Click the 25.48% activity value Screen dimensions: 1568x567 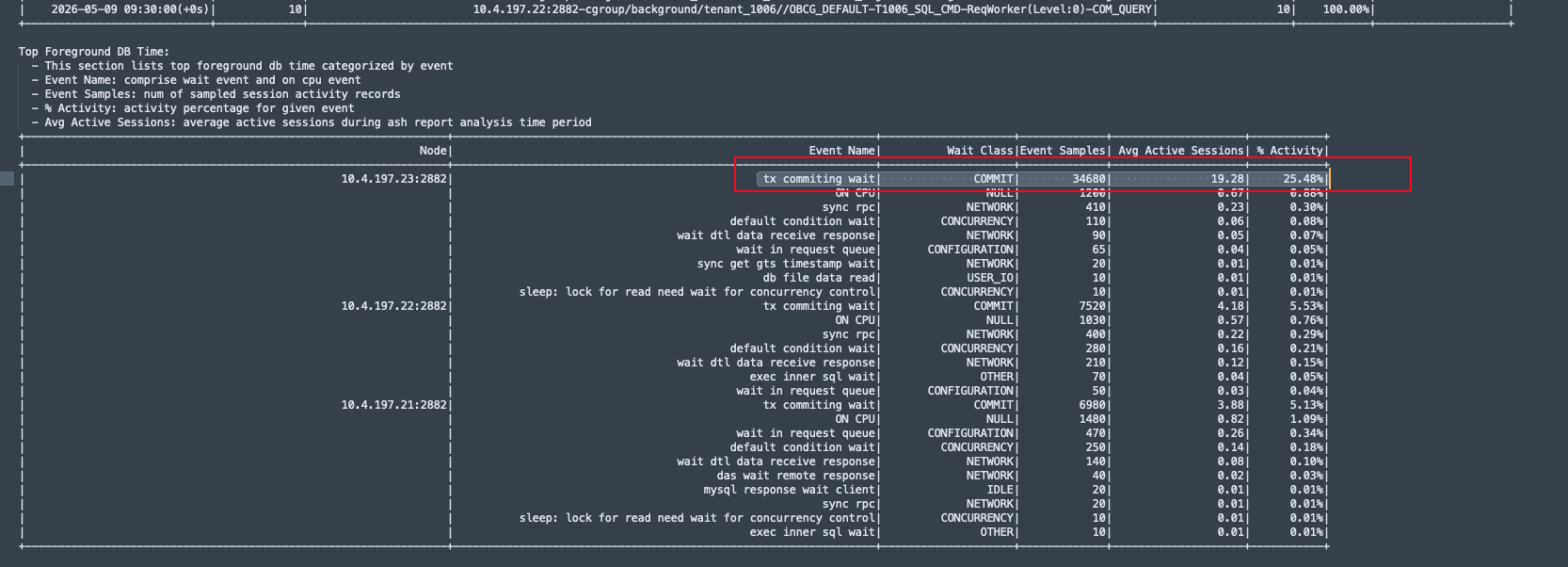point(1304,179)
